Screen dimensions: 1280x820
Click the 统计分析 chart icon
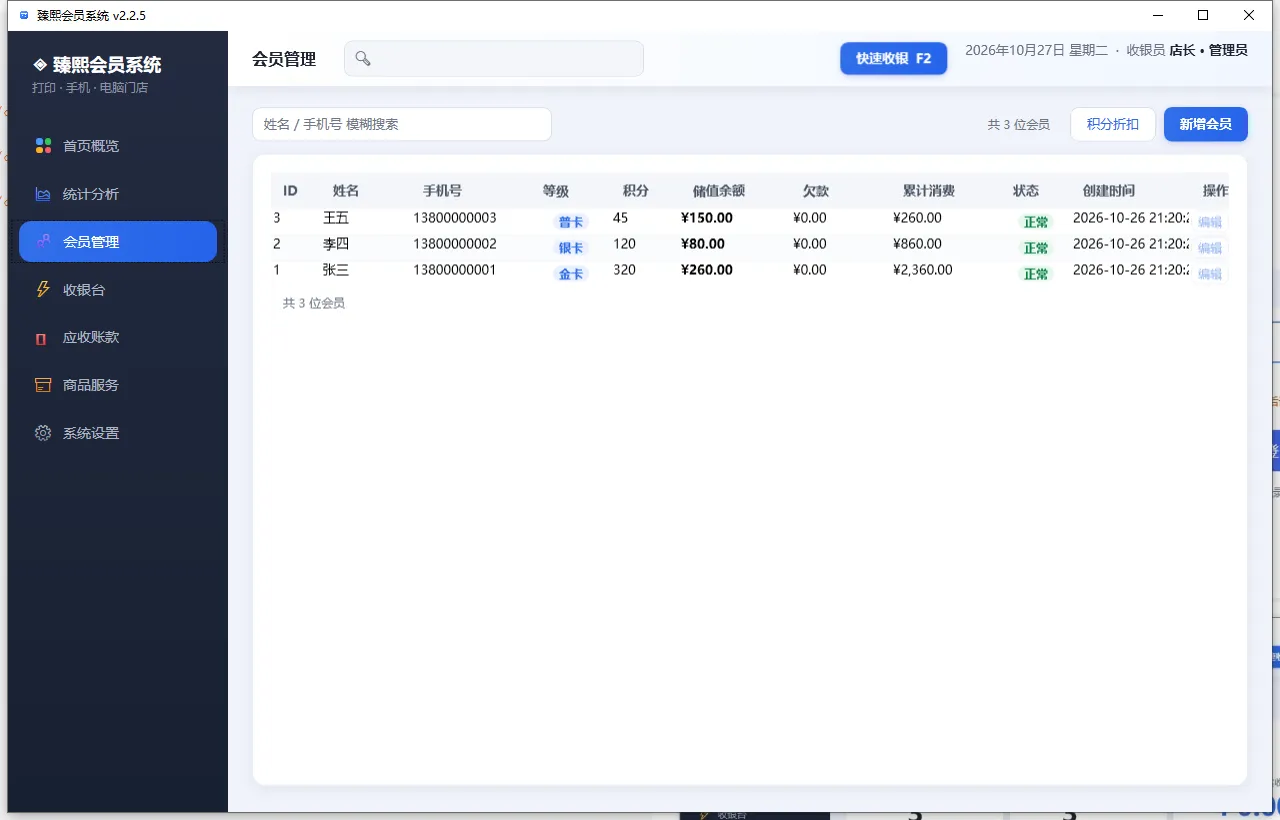[43, 194]
